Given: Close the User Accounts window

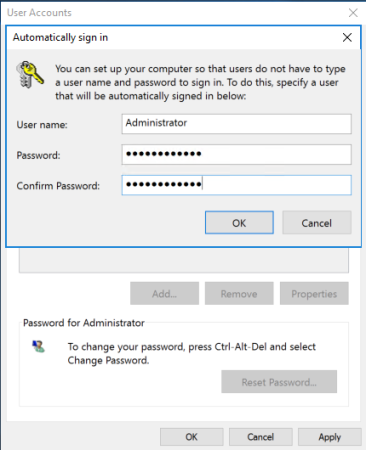Looking at the screenshot, I should pos(353,13).
